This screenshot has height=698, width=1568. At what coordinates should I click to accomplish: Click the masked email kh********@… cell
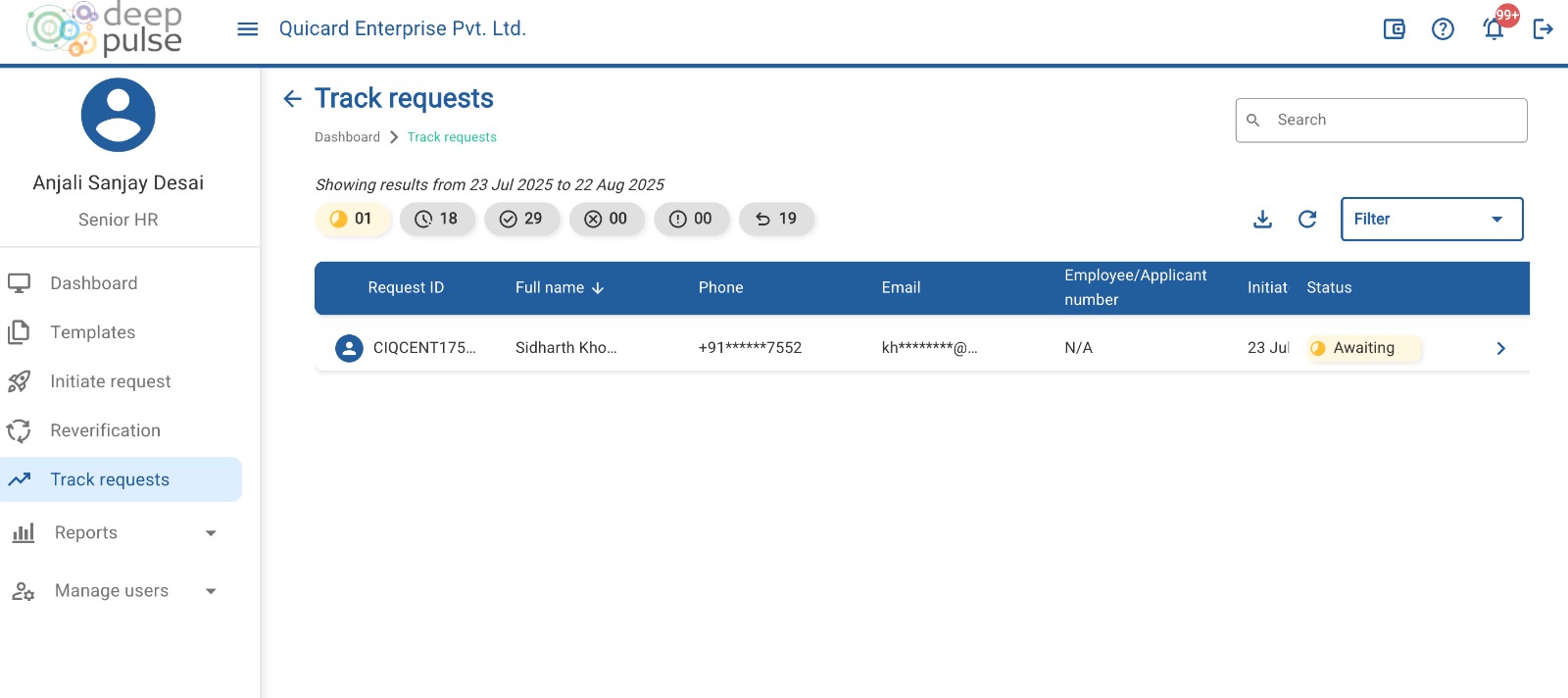[929, 348]
